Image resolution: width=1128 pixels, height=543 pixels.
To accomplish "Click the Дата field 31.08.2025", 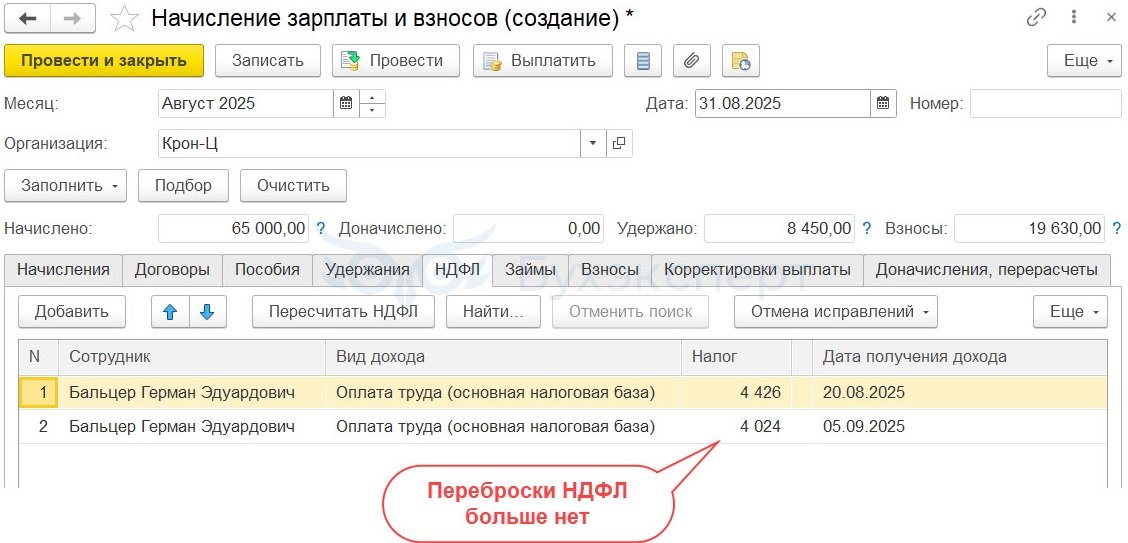I will (783, 104).
